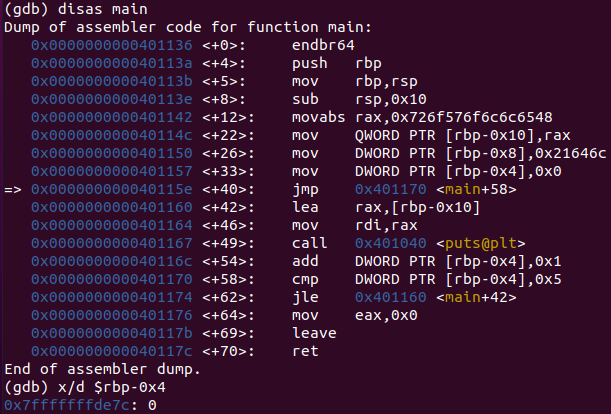Click the jle target 0x401160 main+42
Image resolution: width=611 pixels, height=414 pixels.
pos(436,297)
